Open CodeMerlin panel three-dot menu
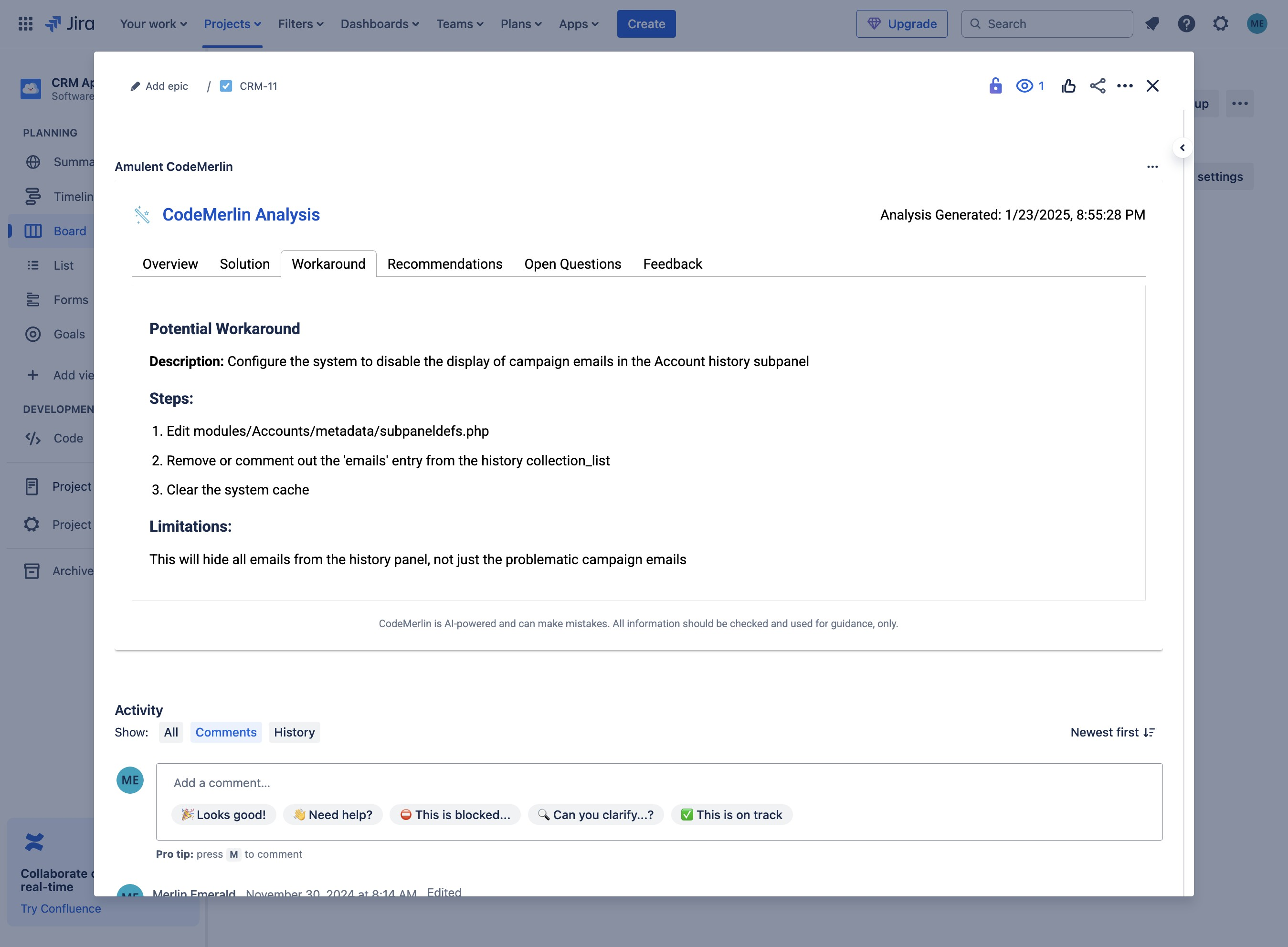The image size is (1288, 947). [x=1153, y=167]
